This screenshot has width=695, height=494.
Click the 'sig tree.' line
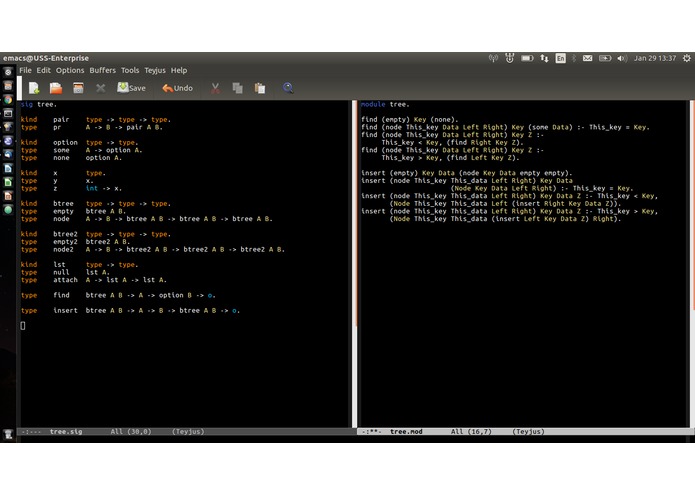coord(39,104)
